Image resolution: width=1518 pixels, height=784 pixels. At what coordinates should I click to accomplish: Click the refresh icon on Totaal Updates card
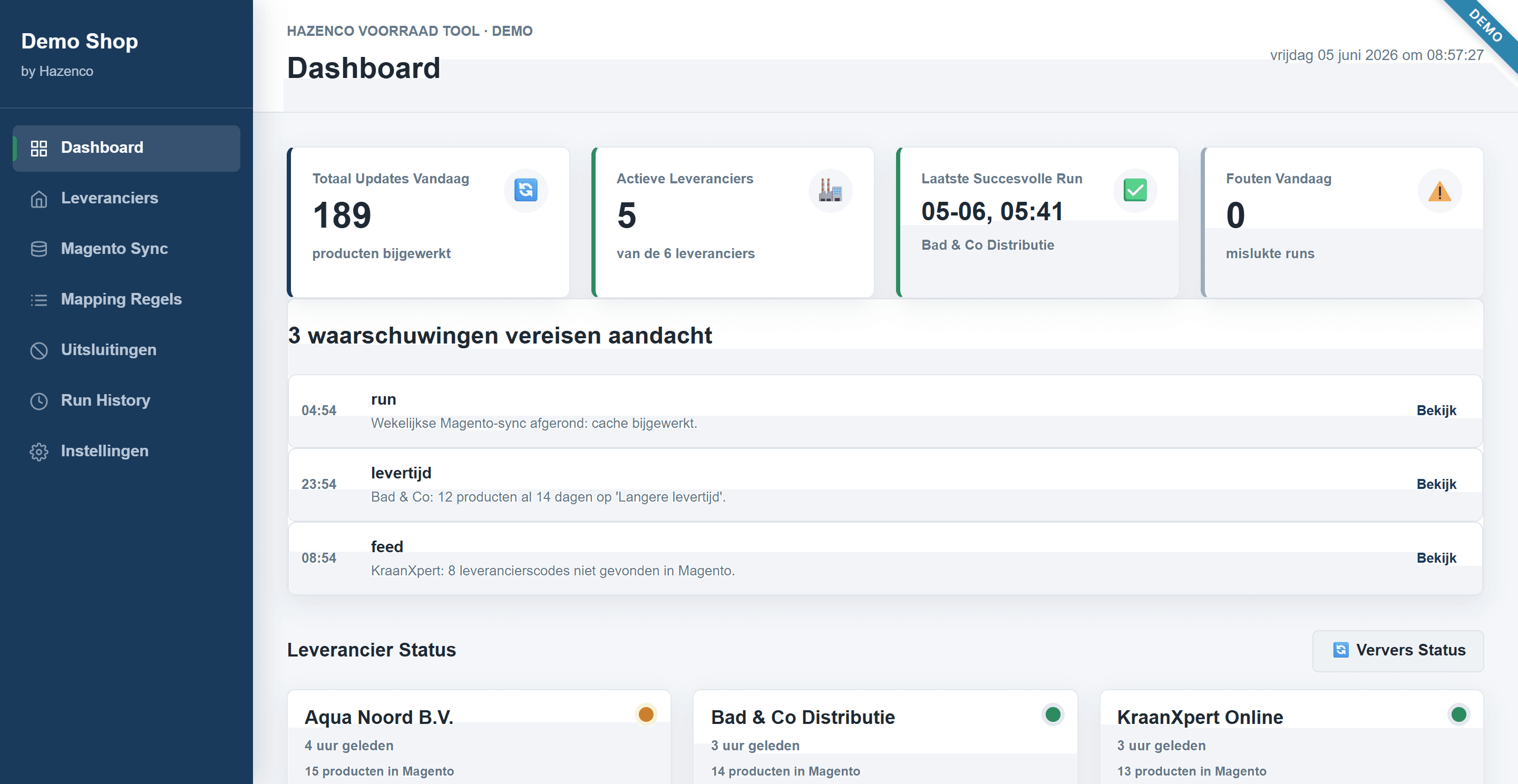click(526, 190)
